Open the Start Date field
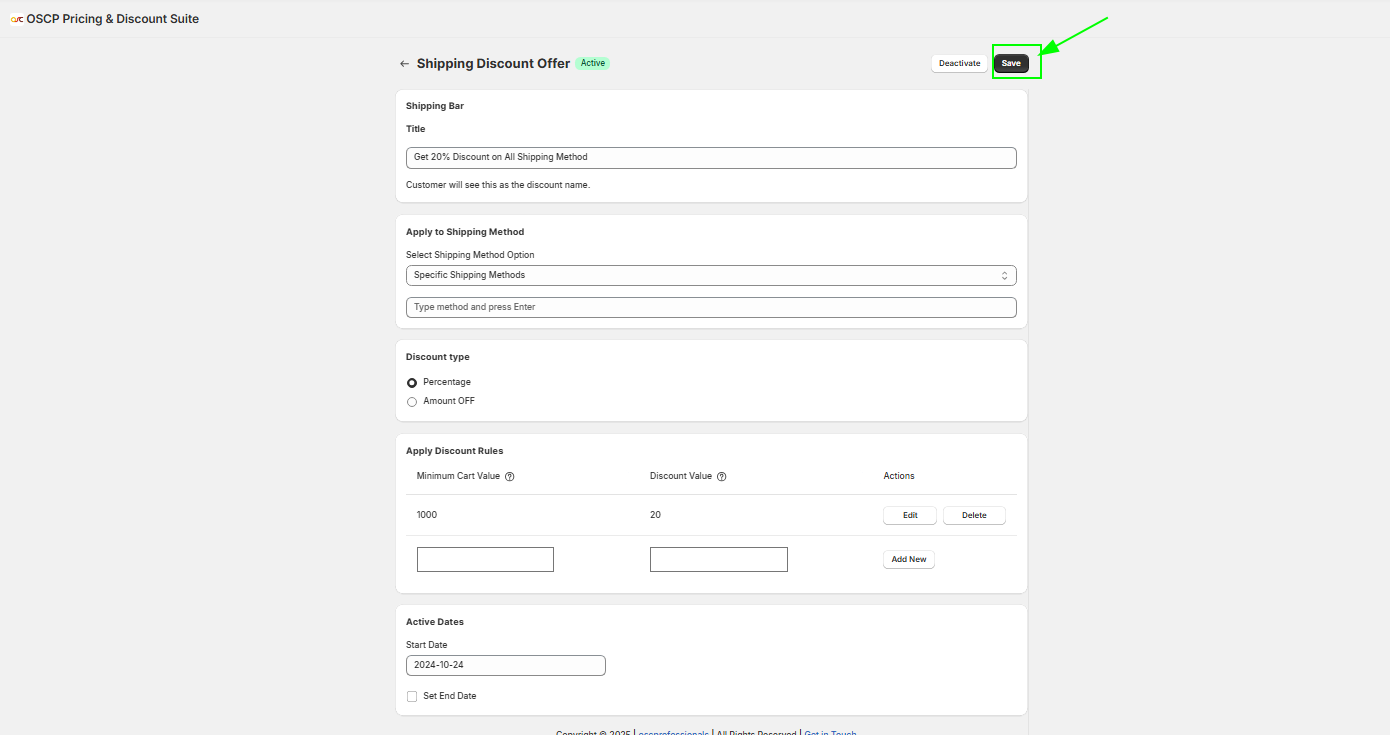The height and width of the screenshot is (735, 1390). pos(505,665)
